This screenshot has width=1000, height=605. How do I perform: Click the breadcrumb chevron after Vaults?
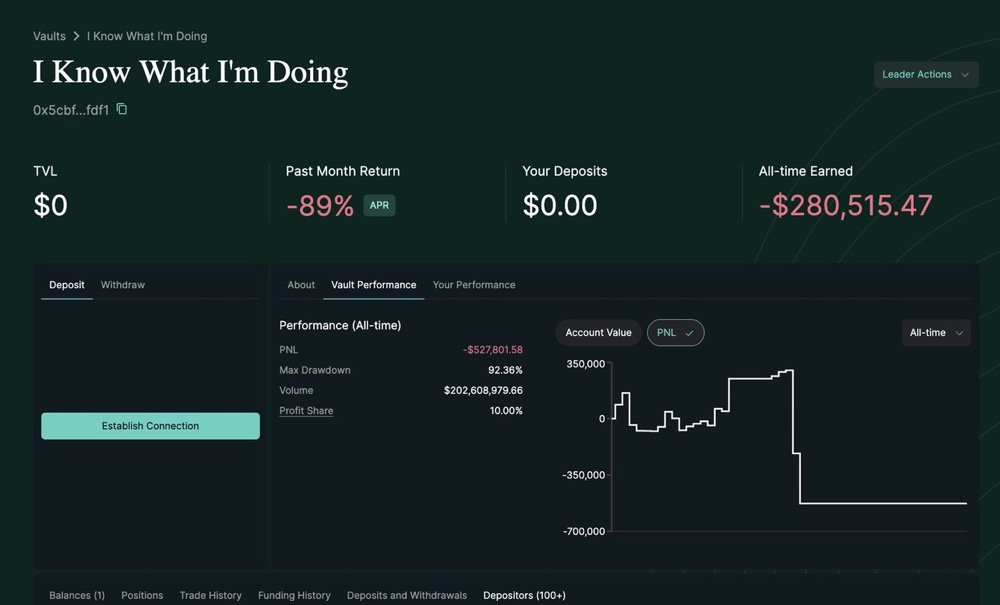point(76,36)
